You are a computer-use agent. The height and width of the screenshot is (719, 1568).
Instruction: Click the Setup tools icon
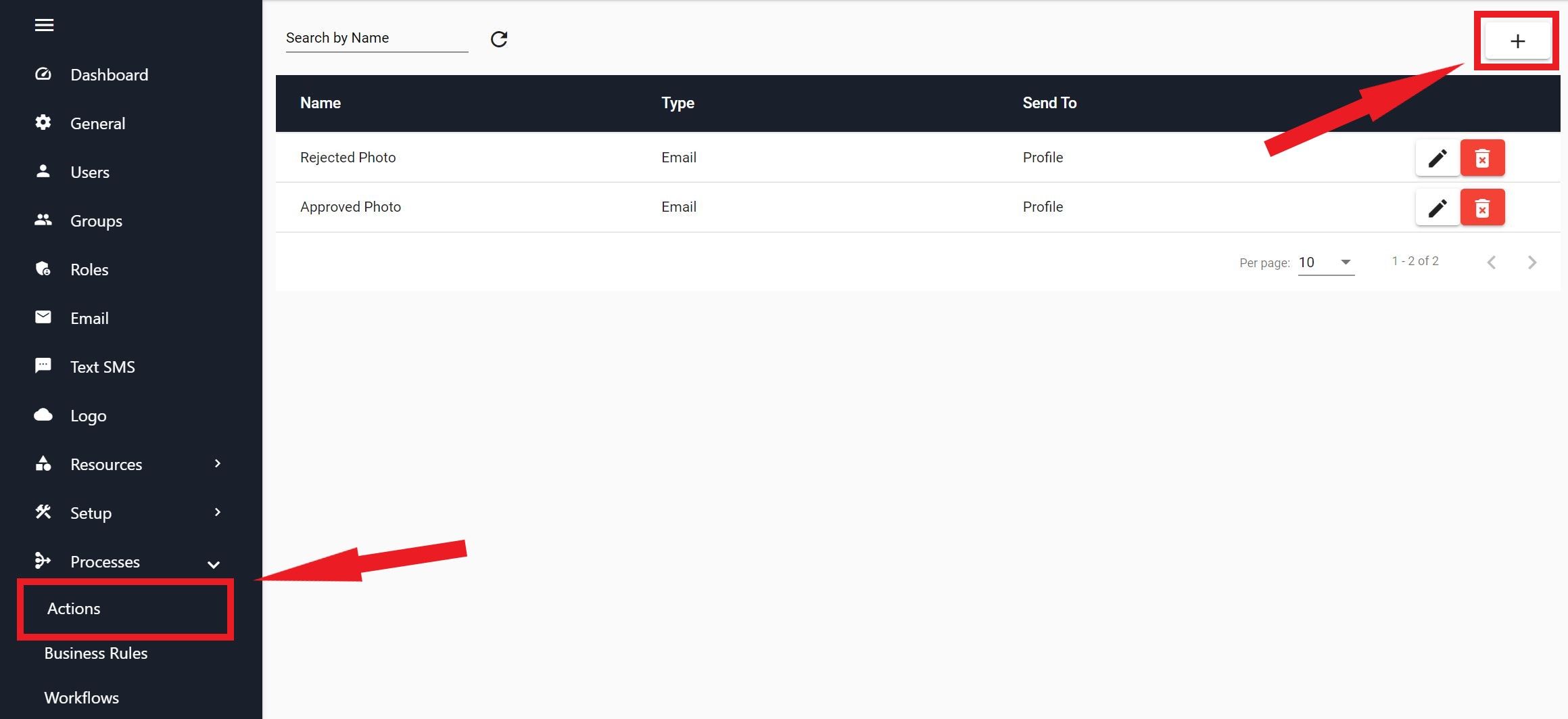click(43, 512)
